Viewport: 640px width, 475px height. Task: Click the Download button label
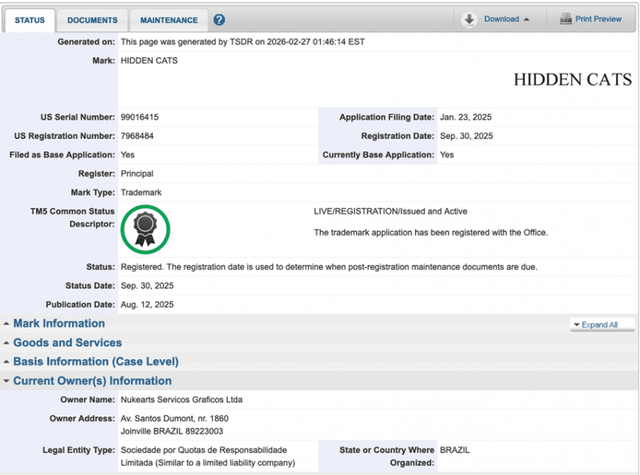point(501,19)
